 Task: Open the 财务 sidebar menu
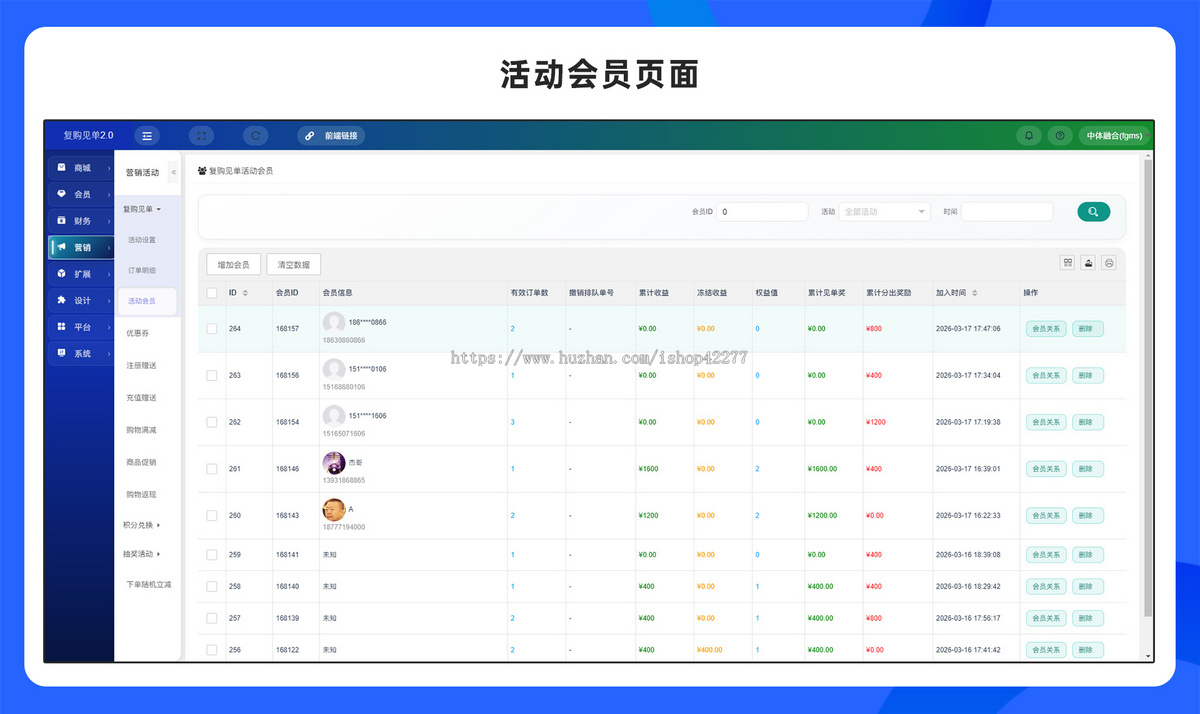(81, 221)
